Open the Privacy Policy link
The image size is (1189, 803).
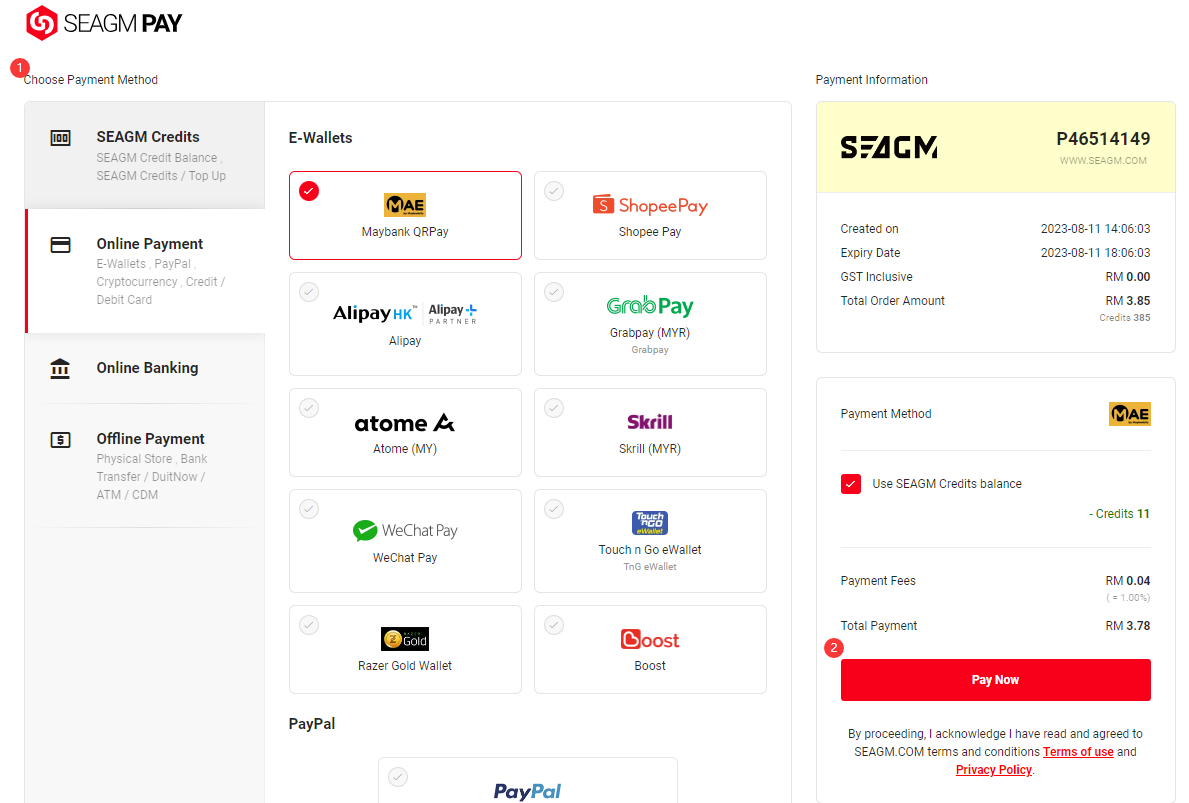993,770
